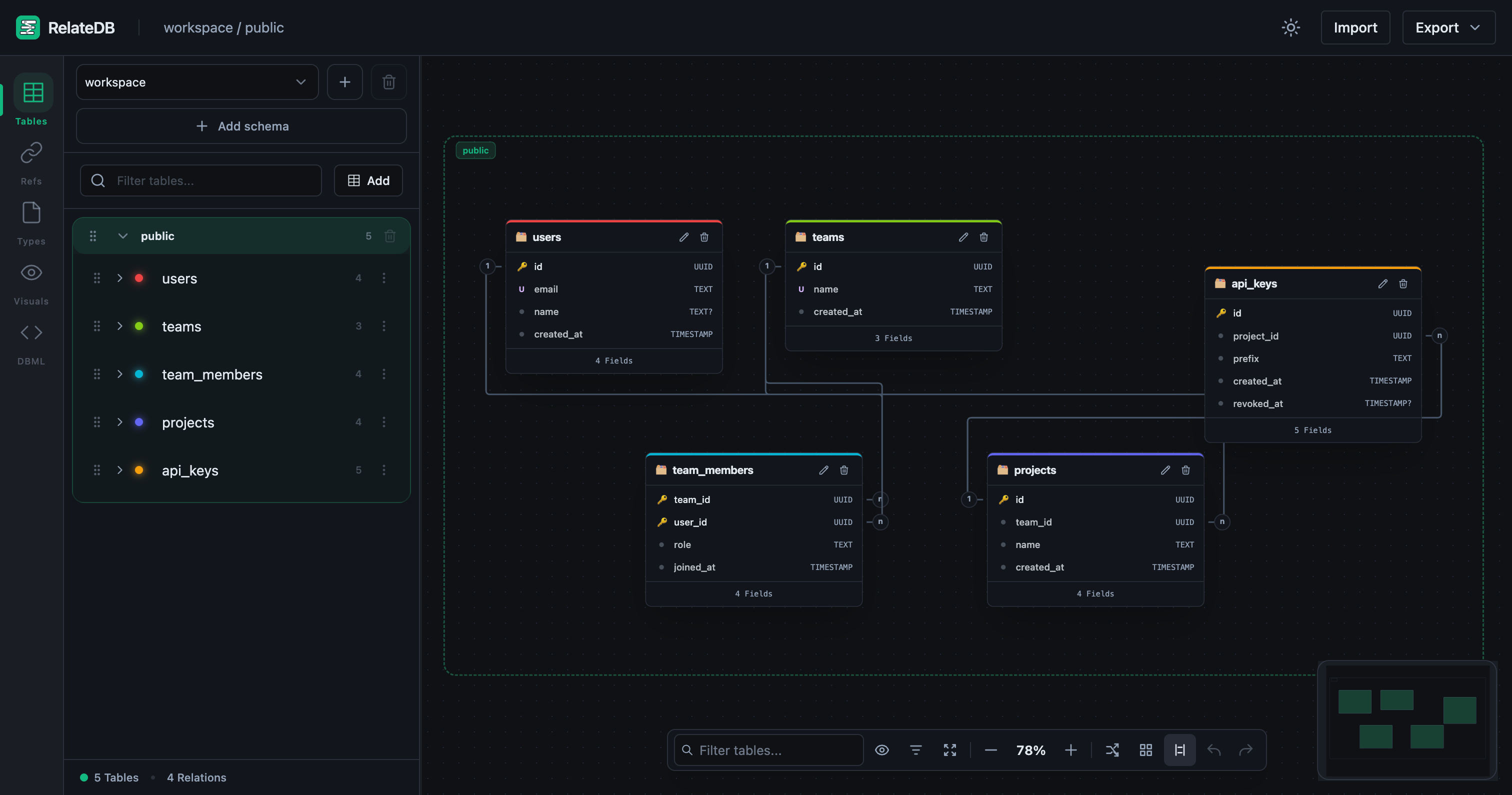Click the Import button
1512x795 pixels.
[1355, 27]
